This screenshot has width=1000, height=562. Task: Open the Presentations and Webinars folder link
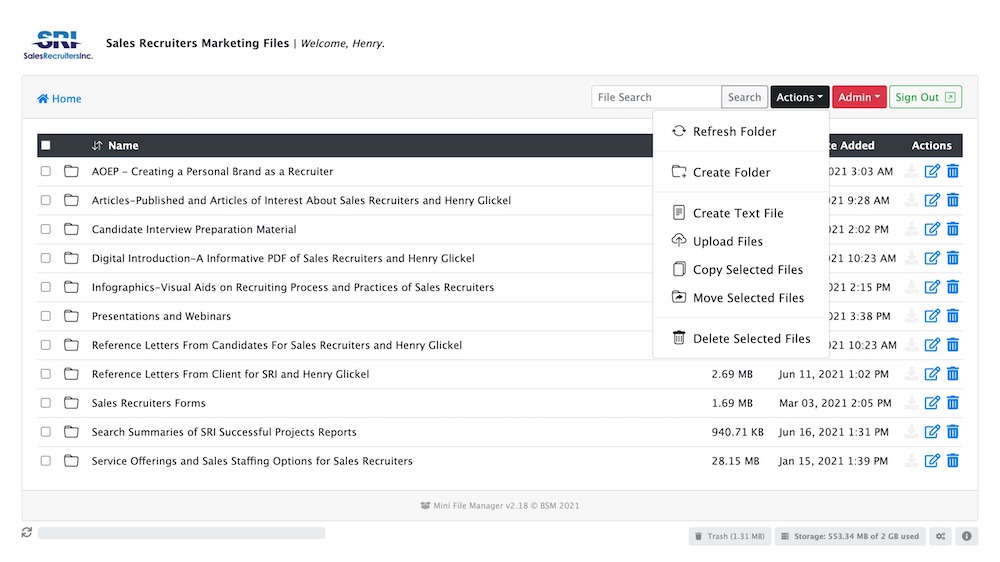coord(161,316)
